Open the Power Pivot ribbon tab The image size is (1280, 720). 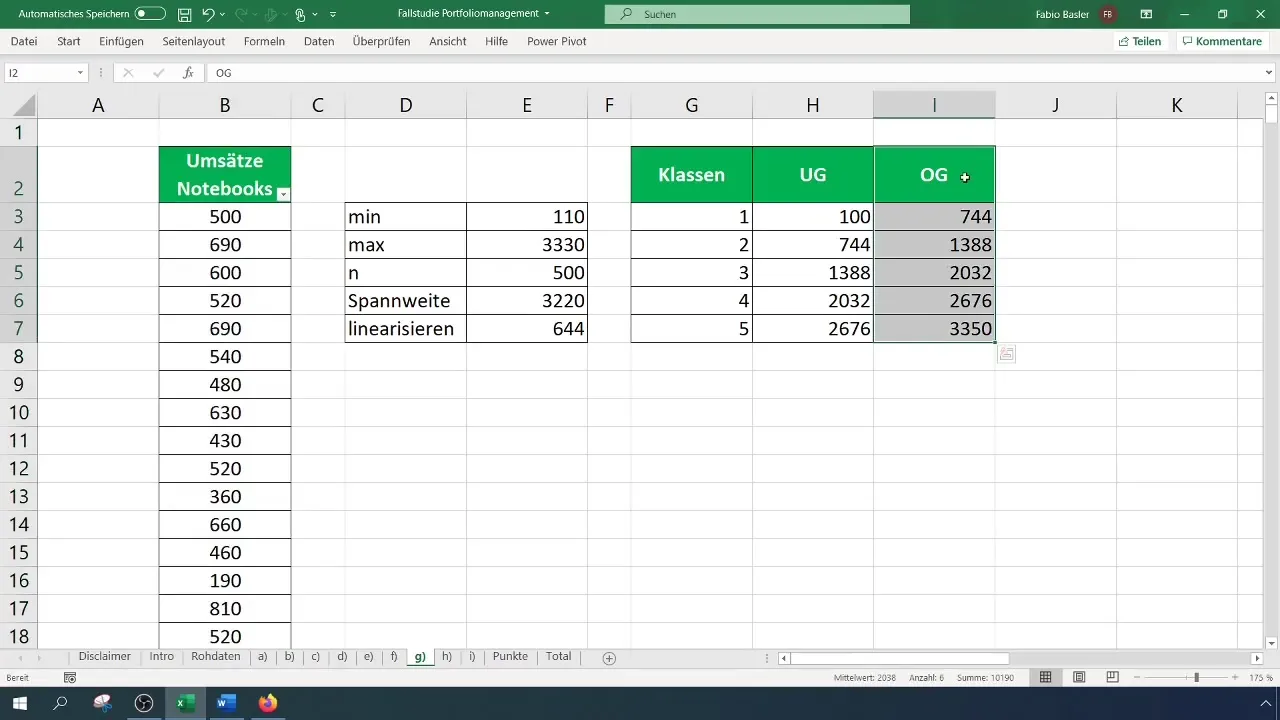(x=556, y=41)
